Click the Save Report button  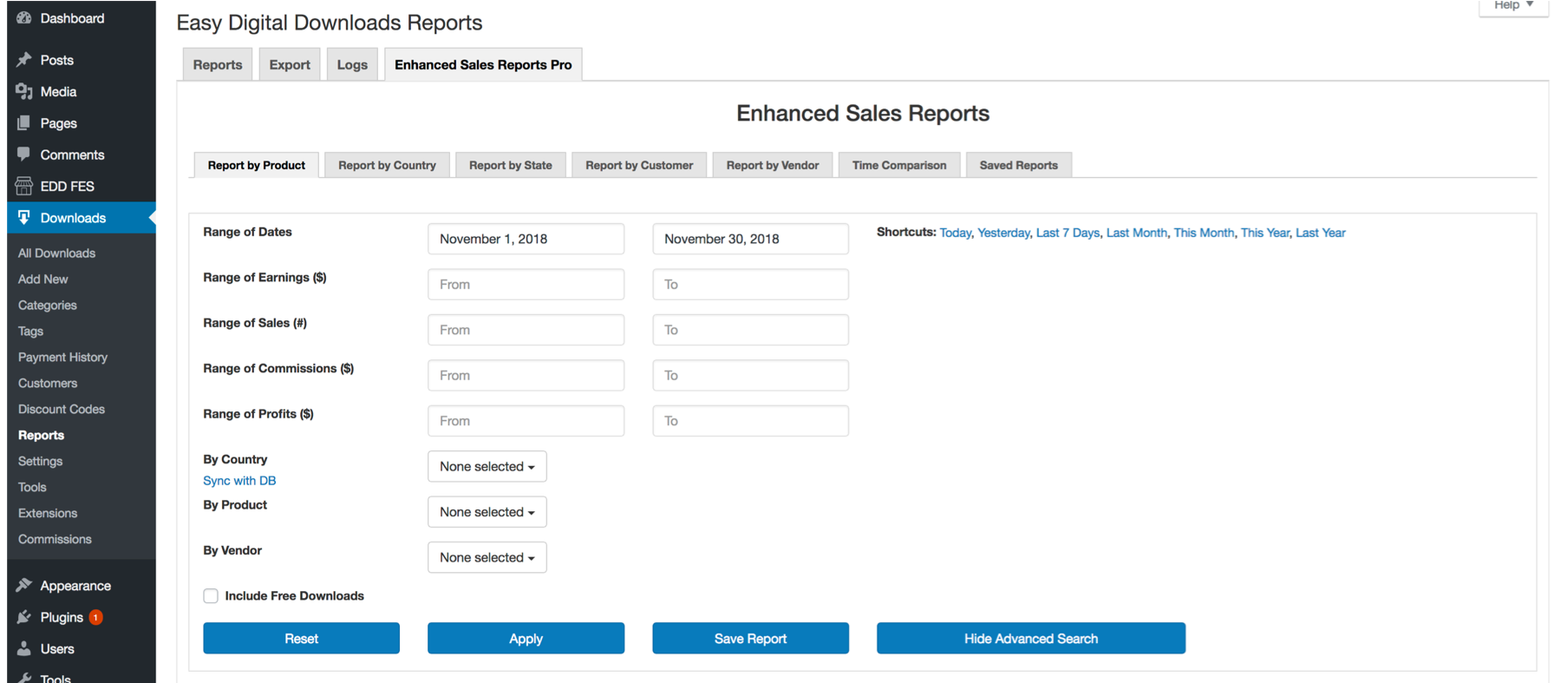(750, 638)
